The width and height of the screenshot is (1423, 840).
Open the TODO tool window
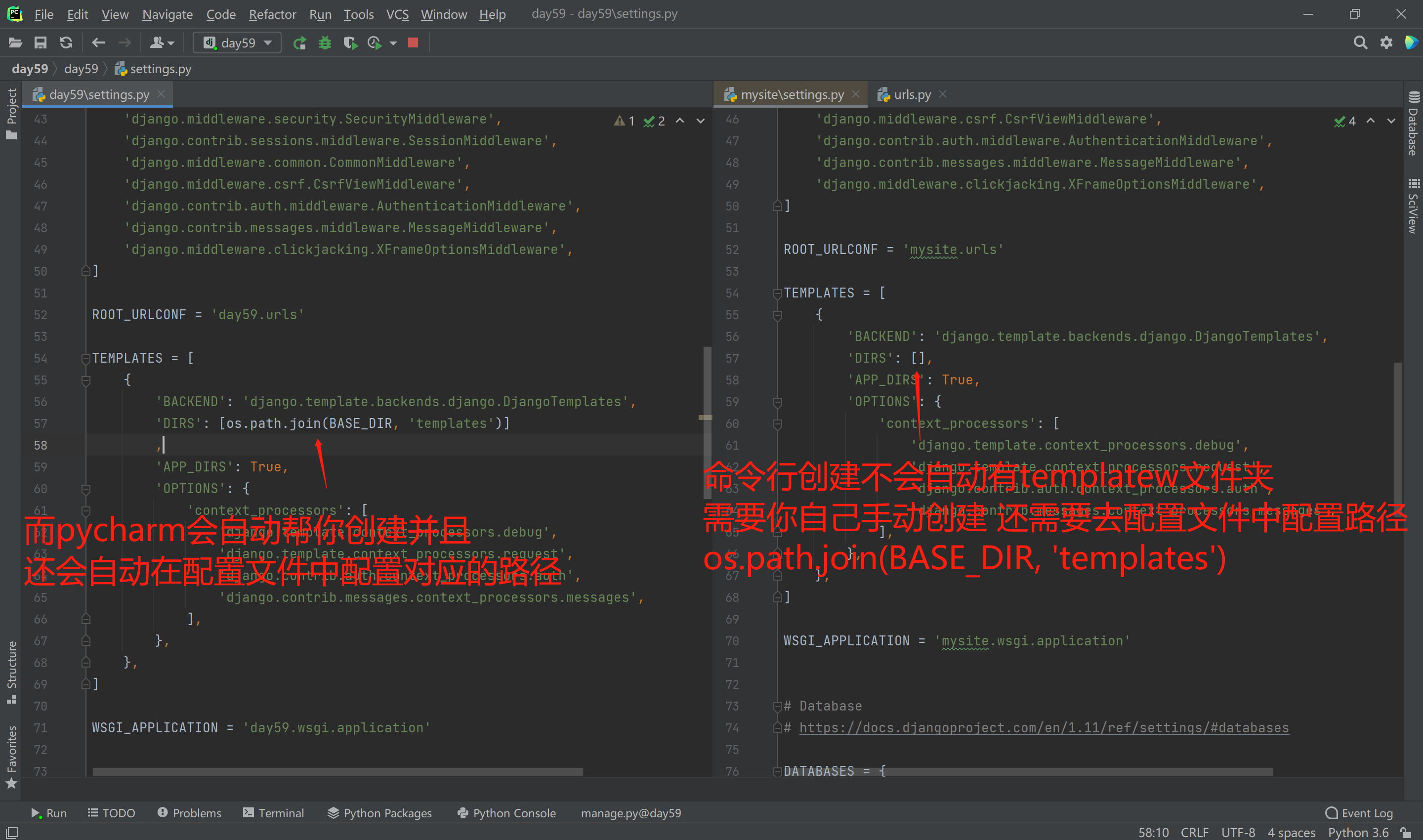coord(112,813)
